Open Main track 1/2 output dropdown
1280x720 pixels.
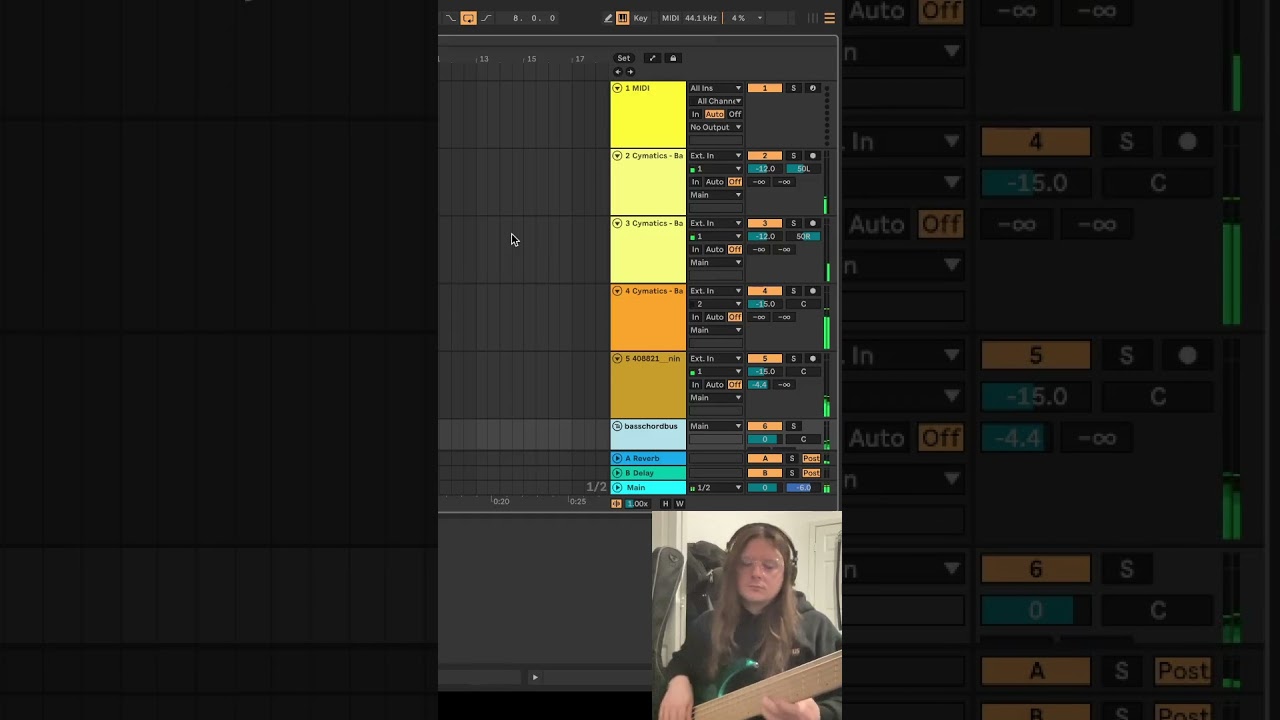coord(716,488)
